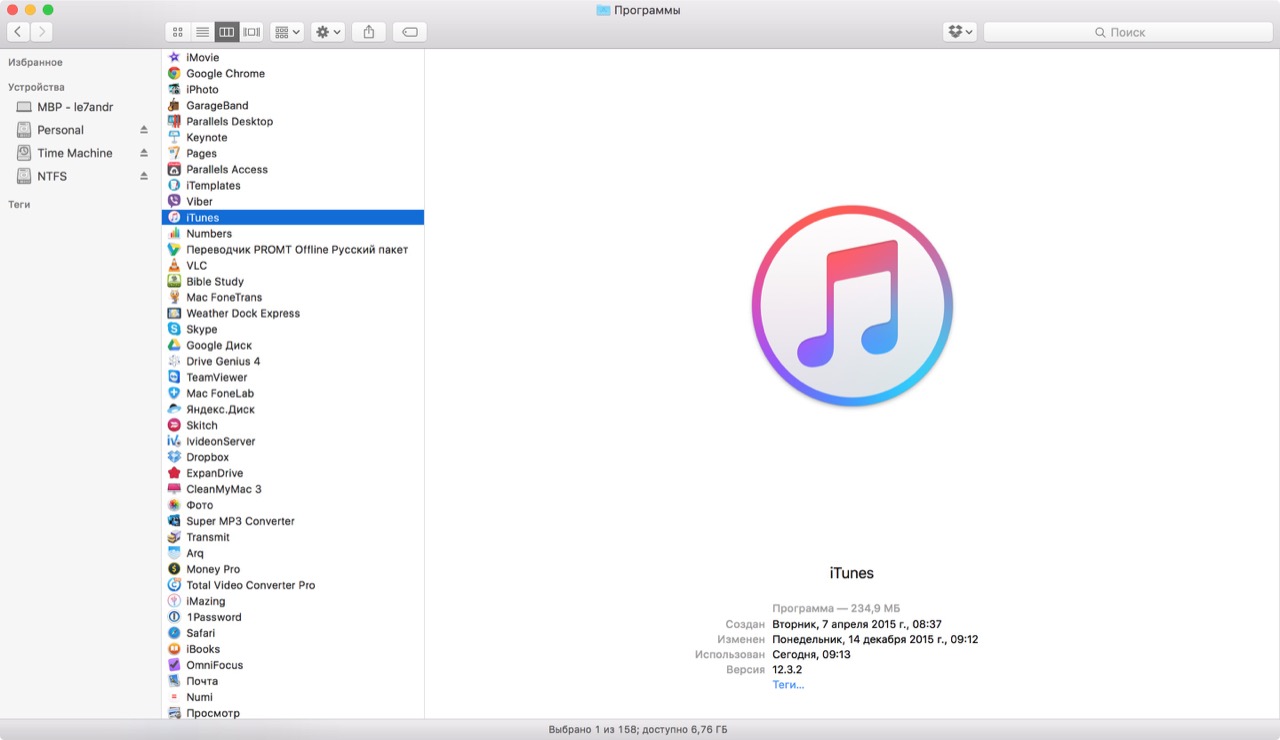1280x740 pixels.
Task: Select Mac FoneTrans in list
Action: [293, 297]
